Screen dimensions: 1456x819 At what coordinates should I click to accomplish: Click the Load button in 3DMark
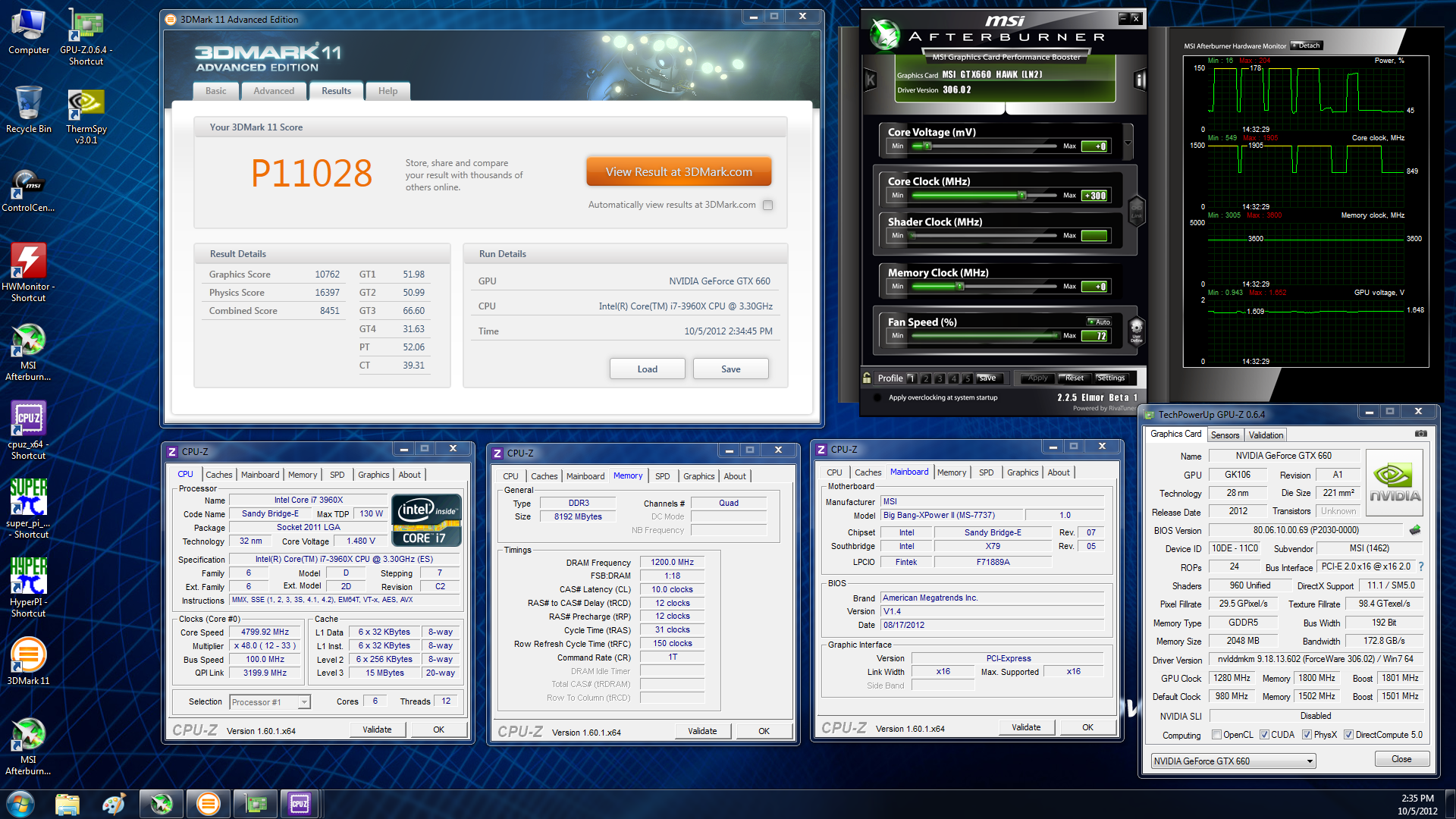pos(647,369)
